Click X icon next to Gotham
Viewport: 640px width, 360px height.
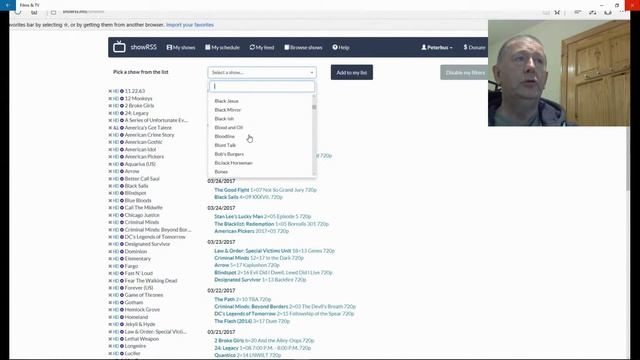(110, 302)
